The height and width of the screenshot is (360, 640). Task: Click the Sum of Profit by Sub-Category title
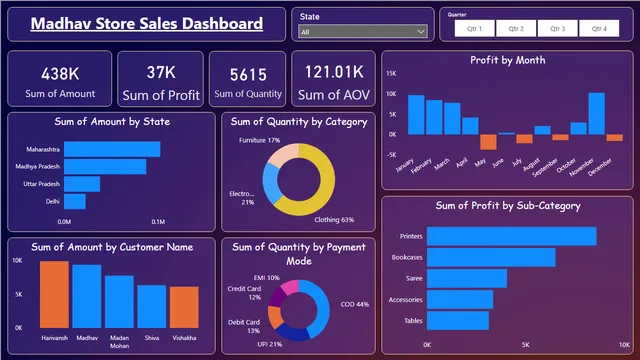508,205
